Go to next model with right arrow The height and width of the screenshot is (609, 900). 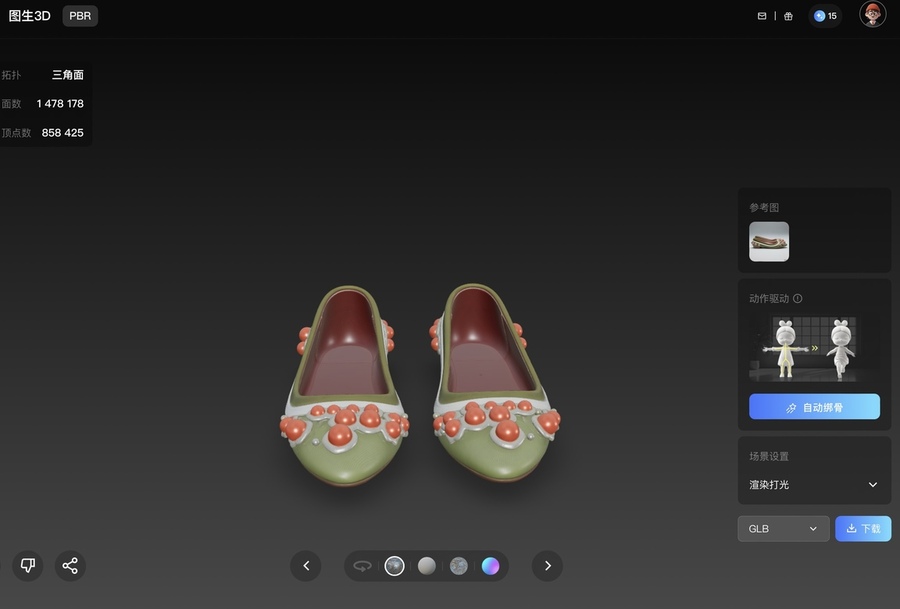tap(547, 566)
